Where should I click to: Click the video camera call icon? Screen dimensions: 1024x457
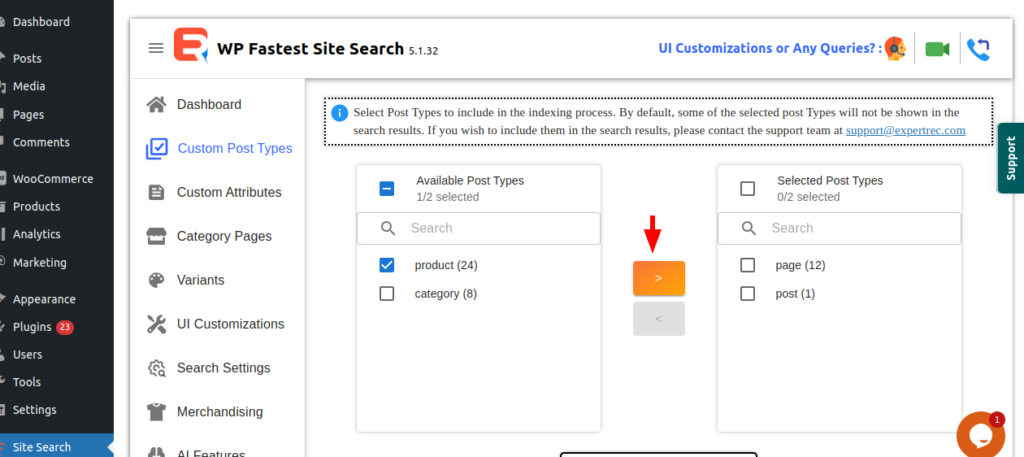coord(937,49)
